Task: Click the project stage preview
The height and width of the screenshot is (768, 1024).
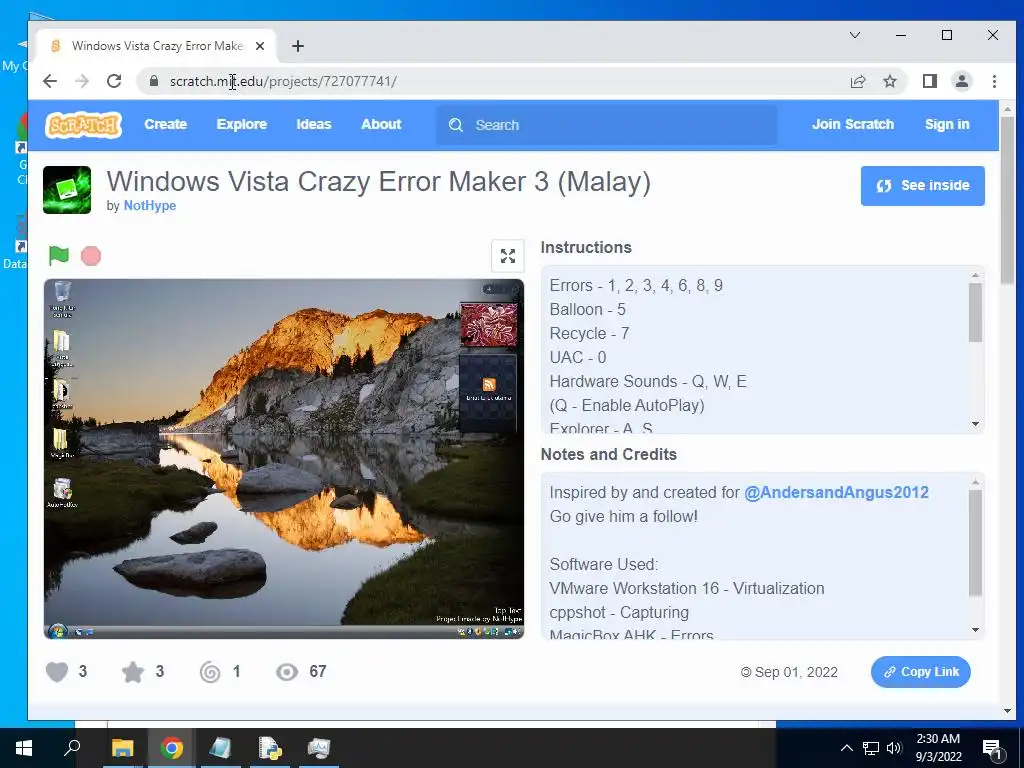Action: coord(284,458)
